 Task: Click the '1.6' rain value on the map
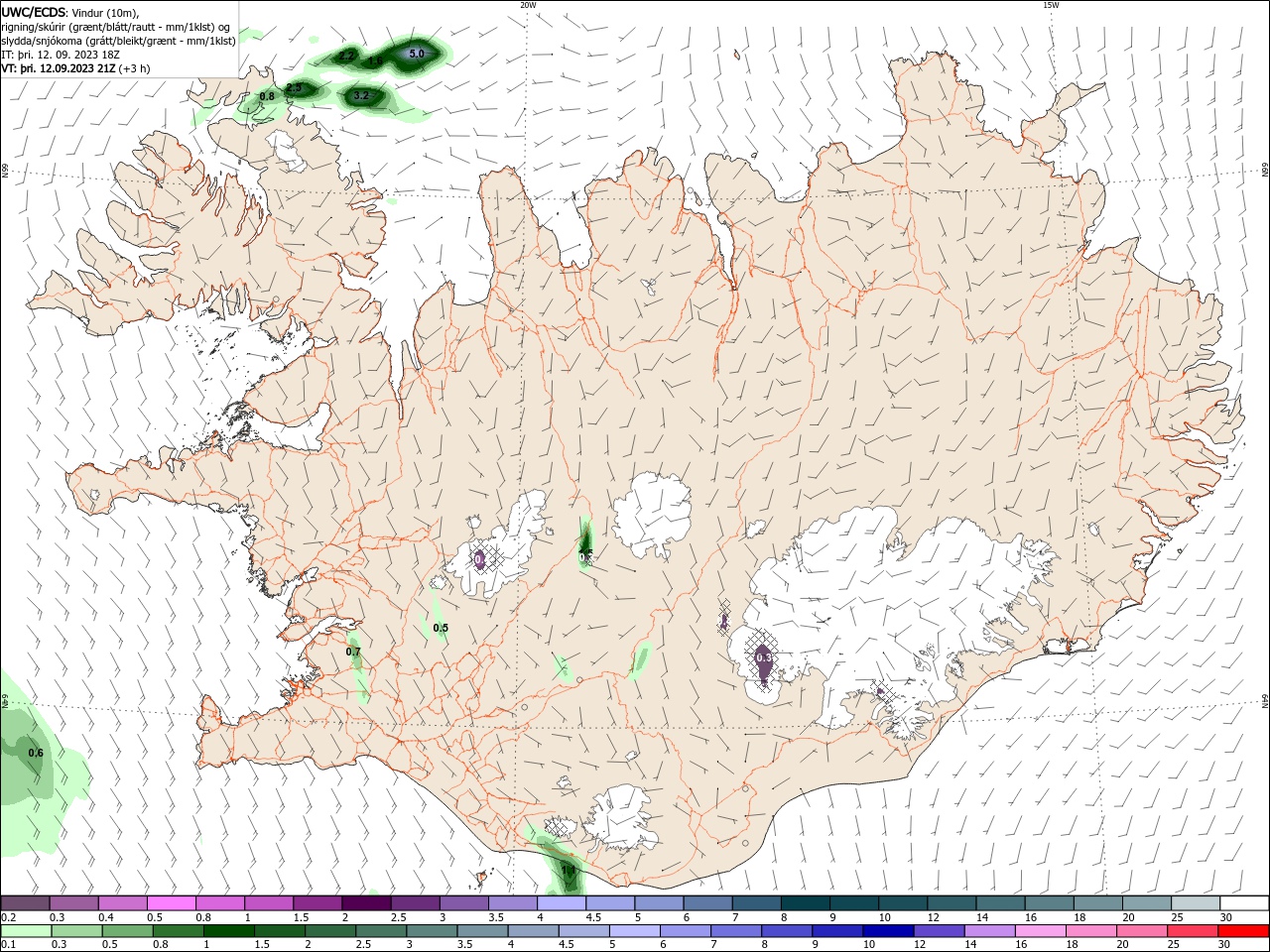375,61
